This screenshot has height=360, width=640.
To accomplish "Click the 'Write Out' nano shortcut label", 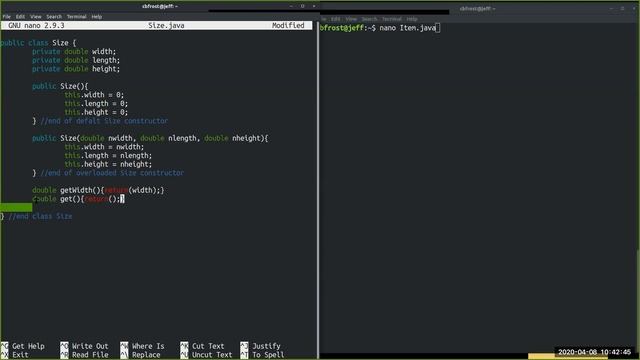I will [x=90, y=346].
